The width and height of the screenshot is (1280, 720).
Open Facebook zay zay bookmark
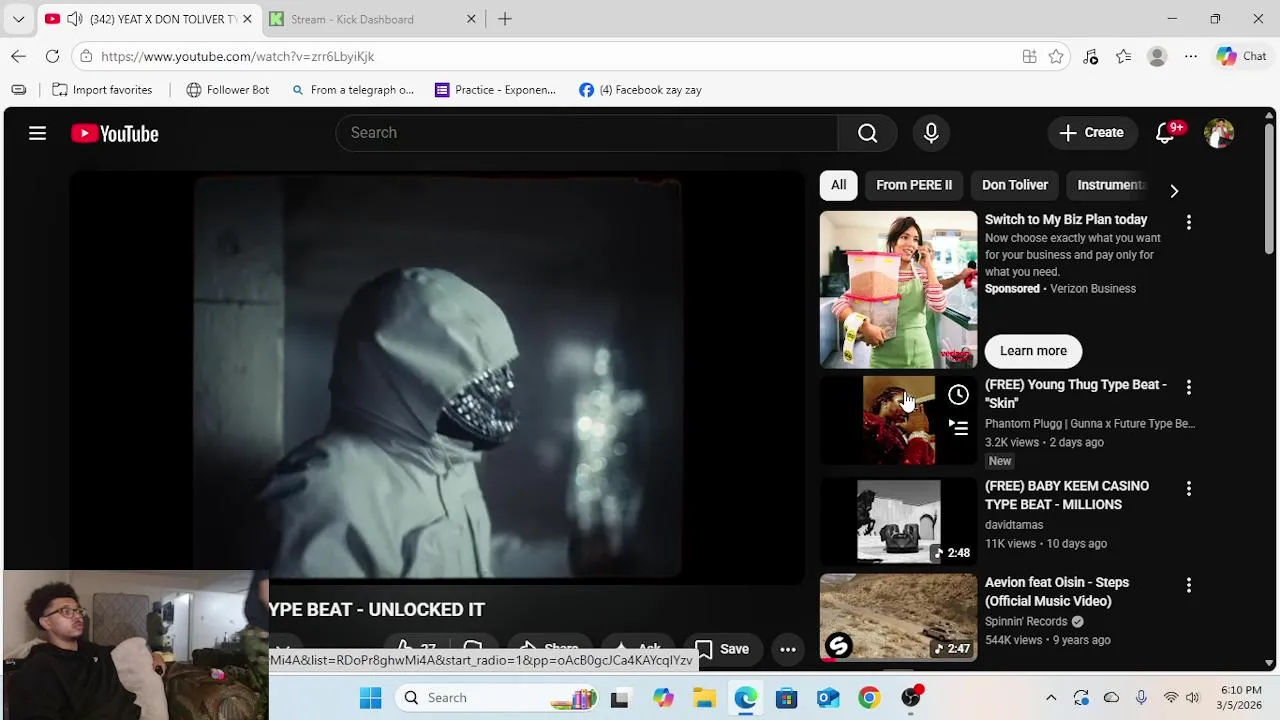pos(641,90)
